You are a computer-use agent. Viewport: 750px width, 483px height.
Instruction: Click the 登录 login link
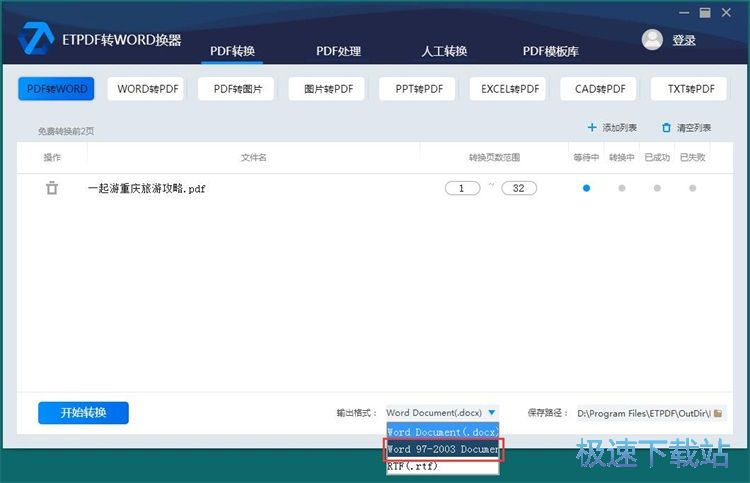[684, 40]
